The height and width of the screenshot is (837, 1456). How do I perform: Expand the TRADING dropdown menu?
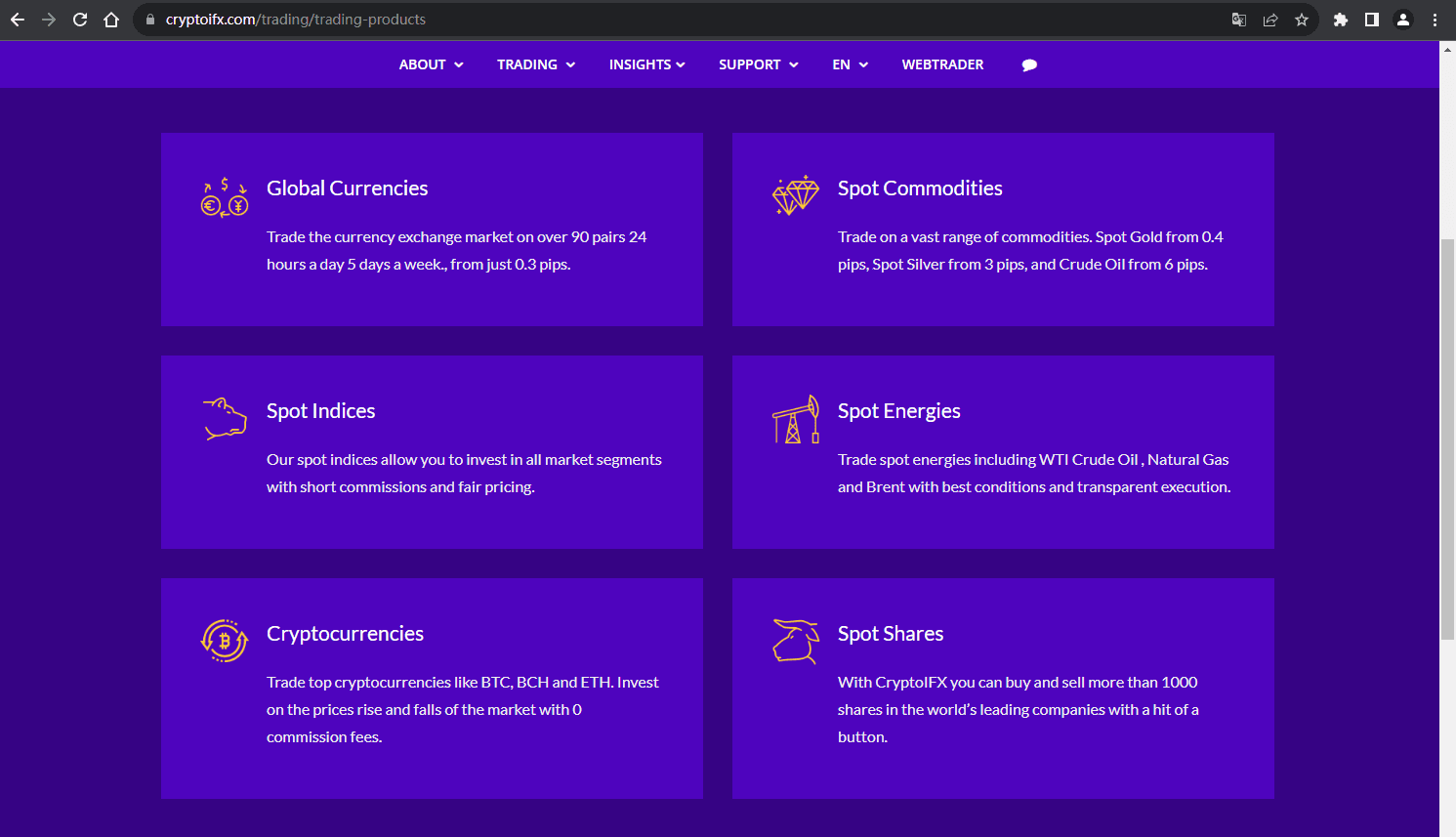pyautogui.click(x=536, y=64)
